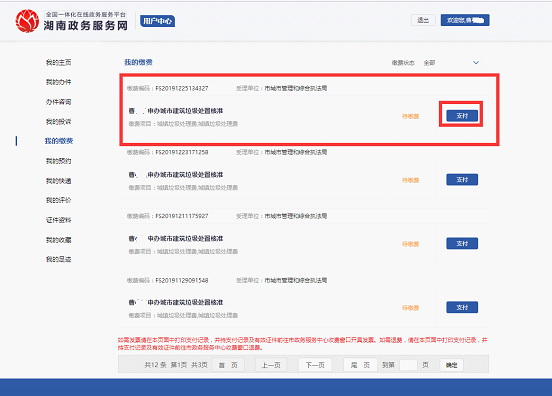Open 我的主页 in the sidebar
Screen dimensions: 552x396
[x=58, y=62]
